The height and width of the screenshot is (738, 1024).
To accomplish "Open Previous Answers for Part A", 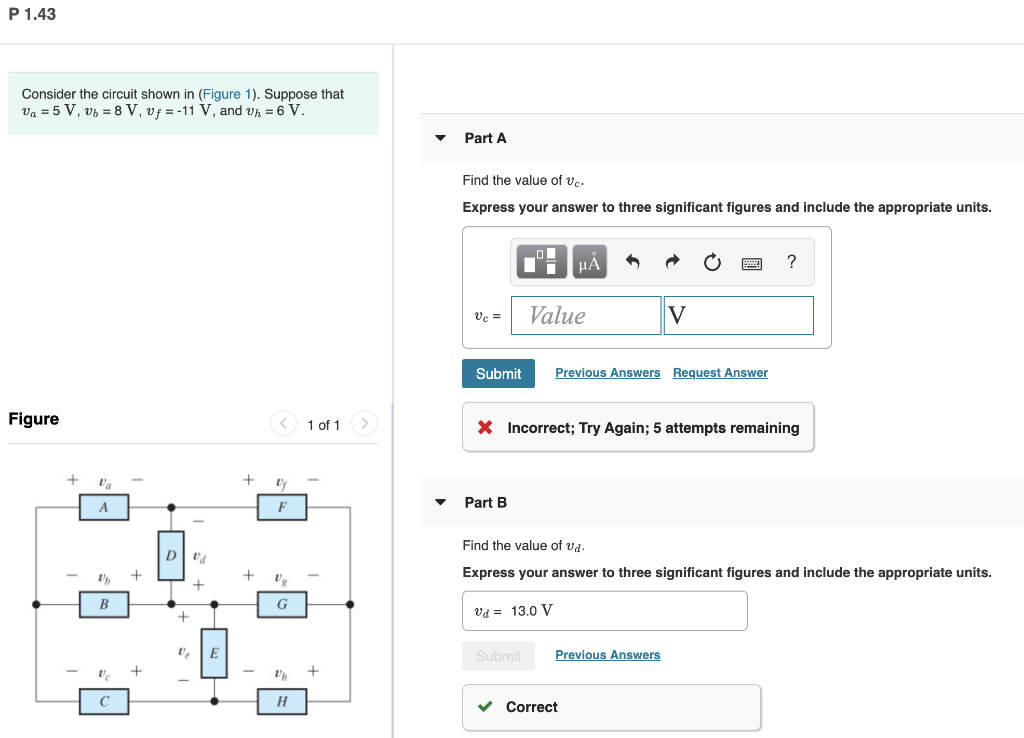I will click(x=607, y=372).
